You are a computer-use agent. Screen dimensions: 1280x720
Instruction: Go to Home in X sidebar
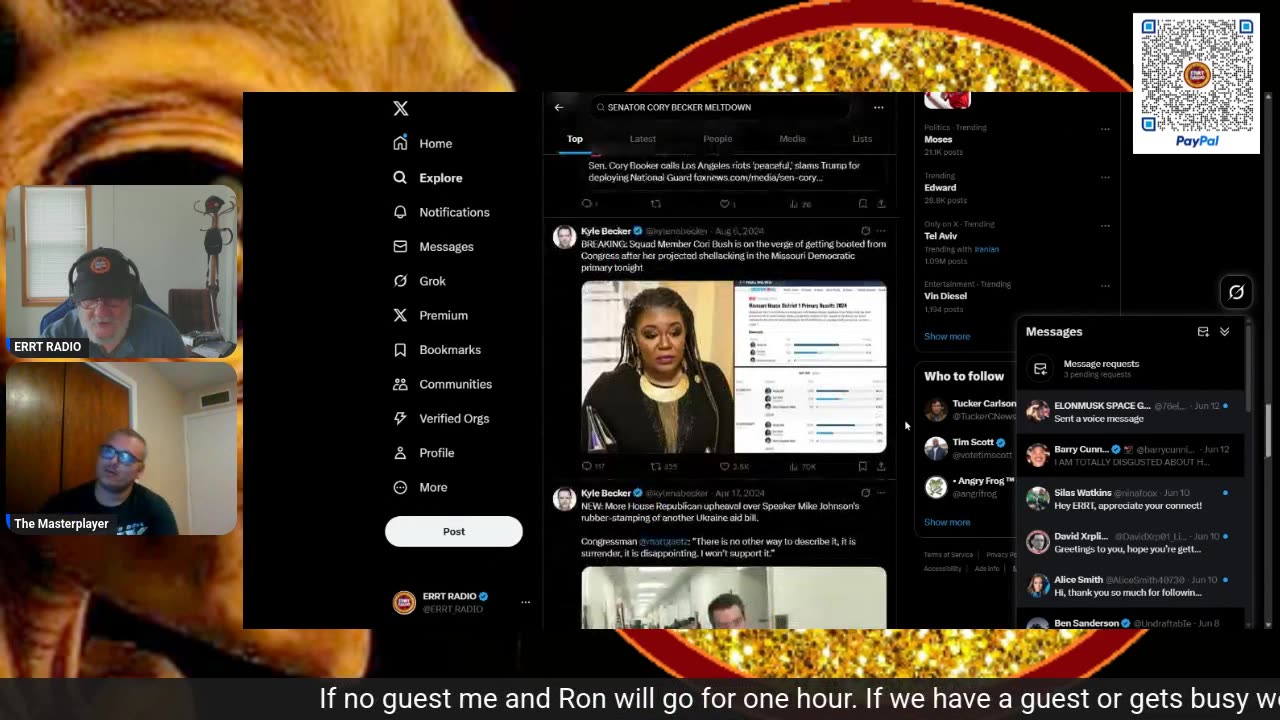click(423, 143)
